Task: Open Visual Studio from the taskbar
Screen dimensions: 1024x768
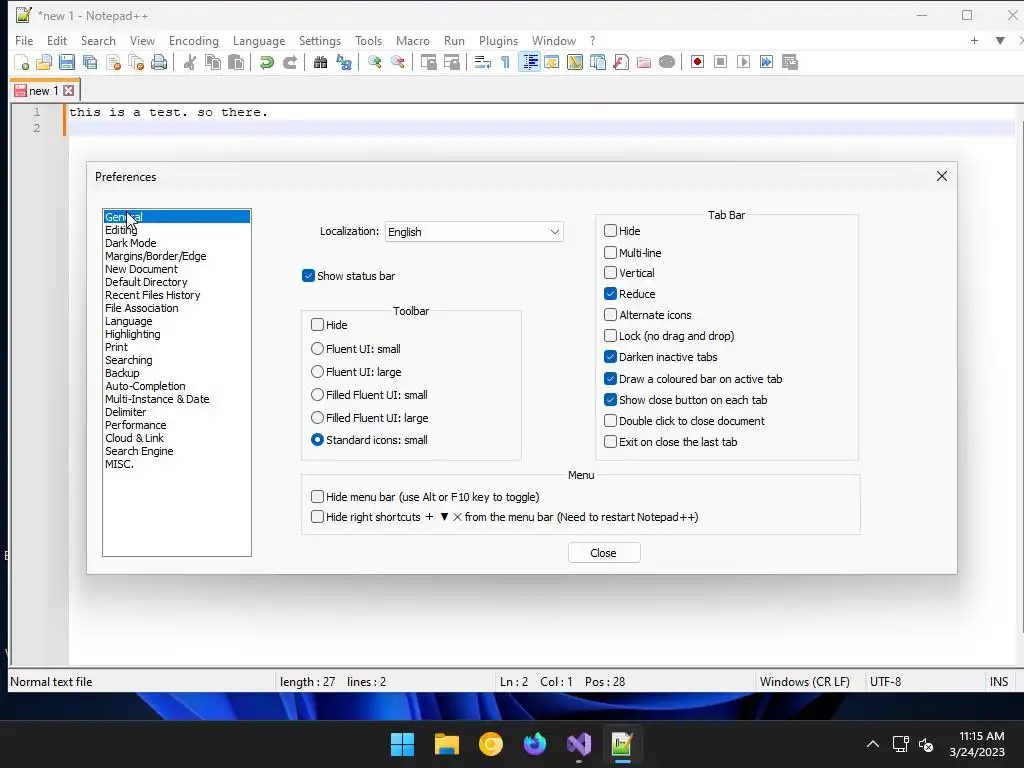Action: [579, 744]
